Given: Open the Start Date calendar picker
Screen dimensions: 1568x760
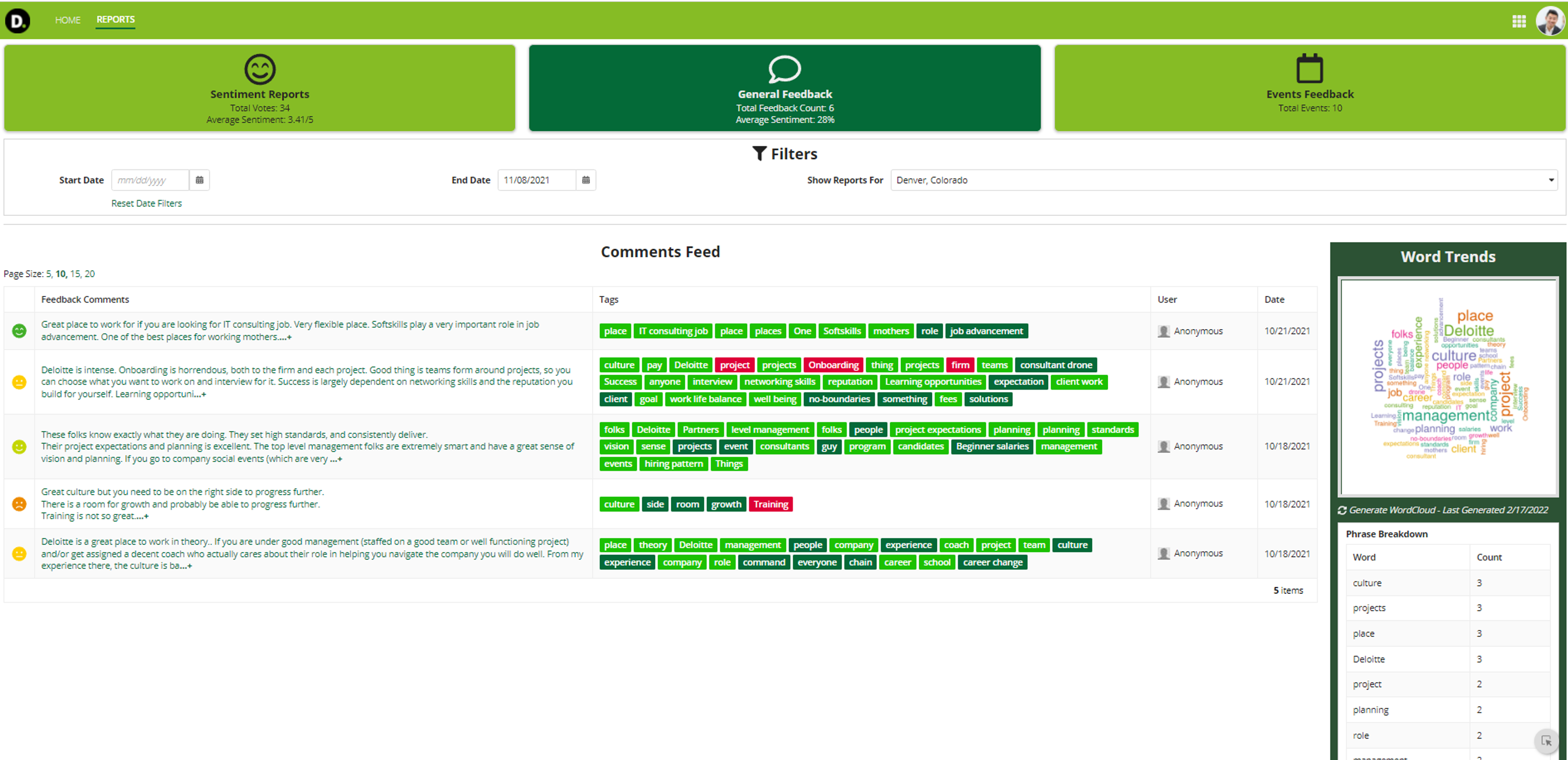Looking at the screenshot, I should tap(200, 180).
